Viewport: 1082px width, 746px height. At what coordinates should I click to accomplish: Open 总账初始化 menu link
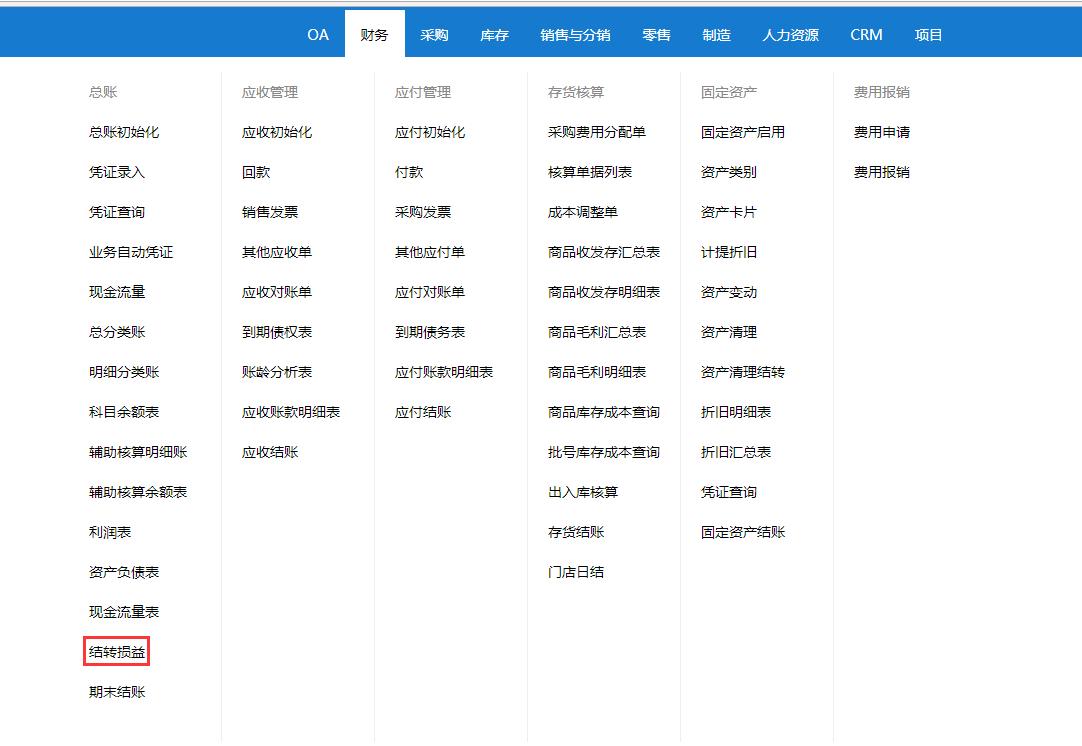[124, 132]
